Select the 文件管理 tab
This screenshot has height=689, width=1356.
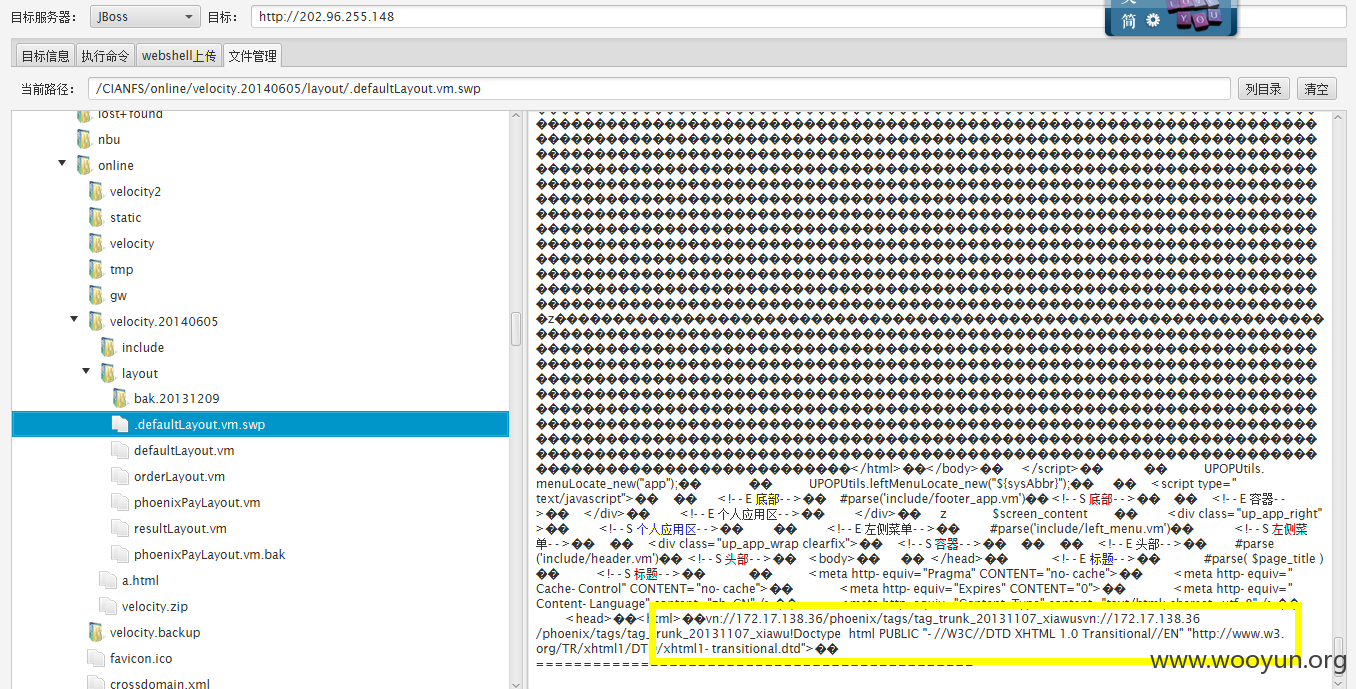[x=252, y=56]
